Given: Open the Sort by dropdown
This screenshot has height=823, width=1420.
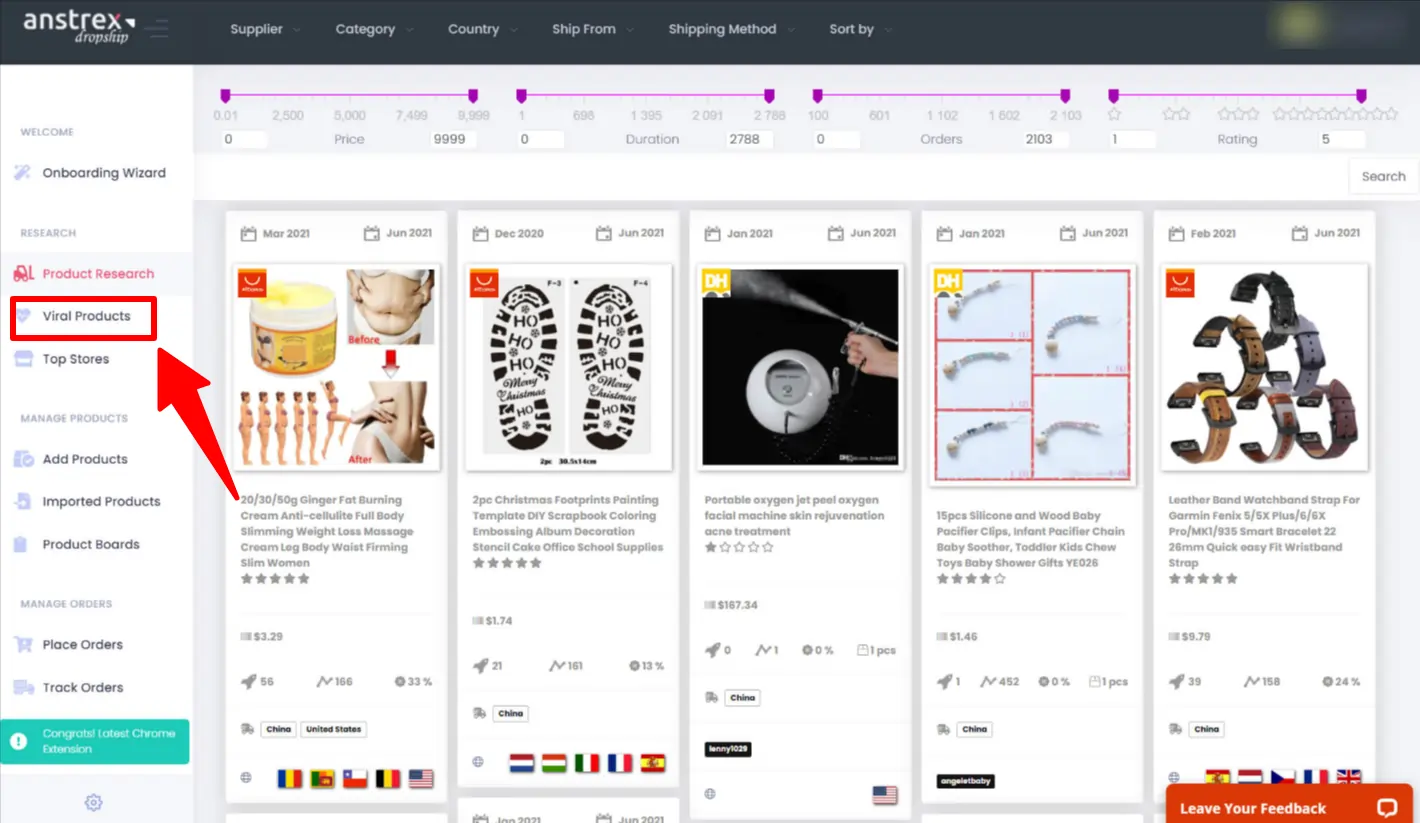Looking at the screenshot, I should coord(859,29).
